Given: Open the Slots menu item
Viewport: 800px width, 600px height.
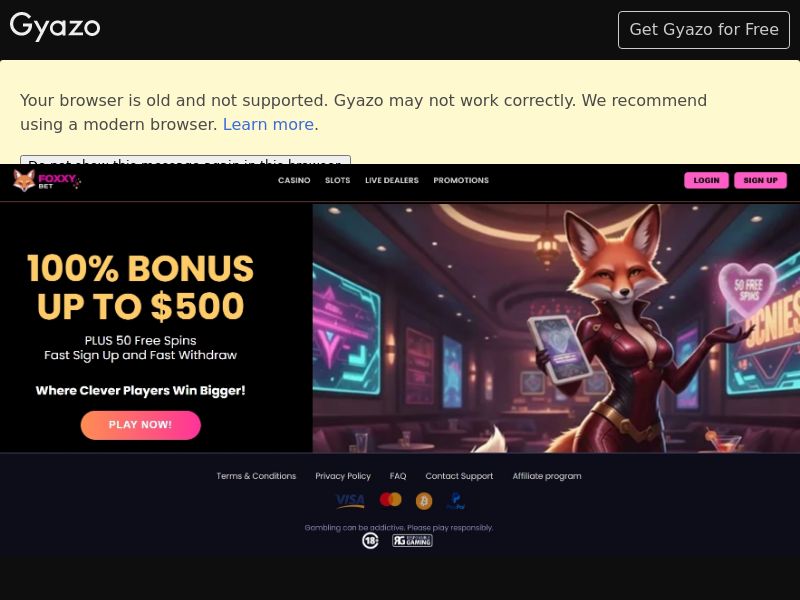Looking at the screenshot, I should point(338,180).
